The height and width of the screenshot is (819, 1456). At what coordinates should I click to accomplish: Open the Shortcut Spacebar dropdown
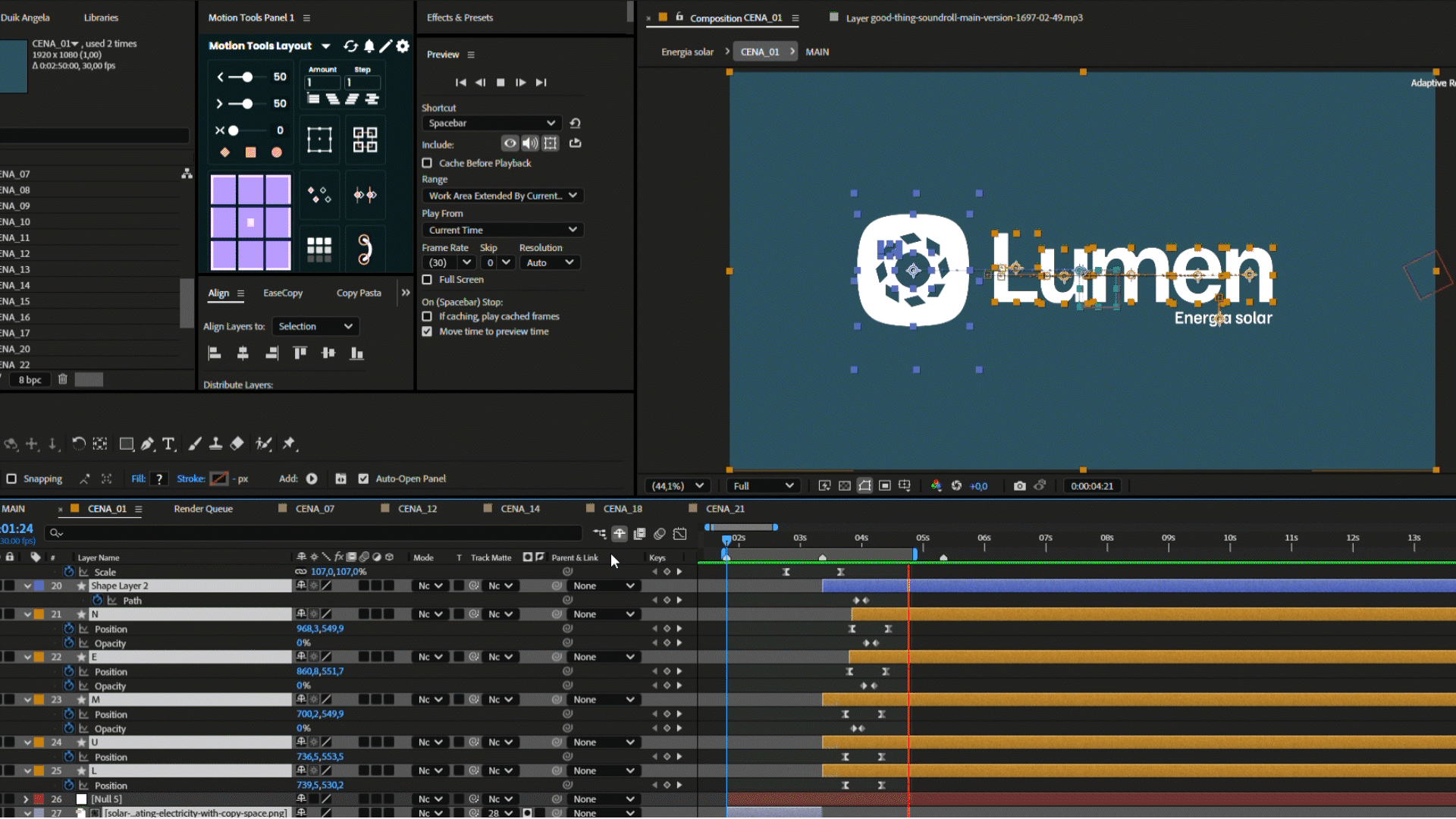(x=491, y=123)
